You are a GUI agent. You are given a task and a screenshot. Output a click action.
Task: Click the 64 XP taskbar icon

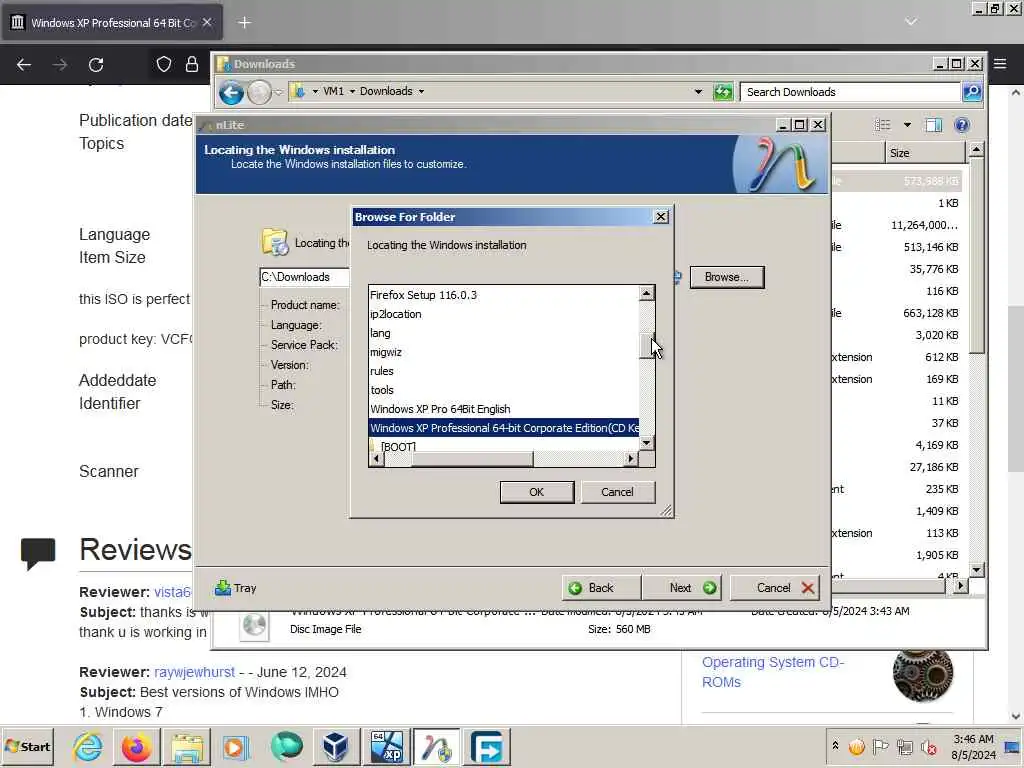click(387, 747)
